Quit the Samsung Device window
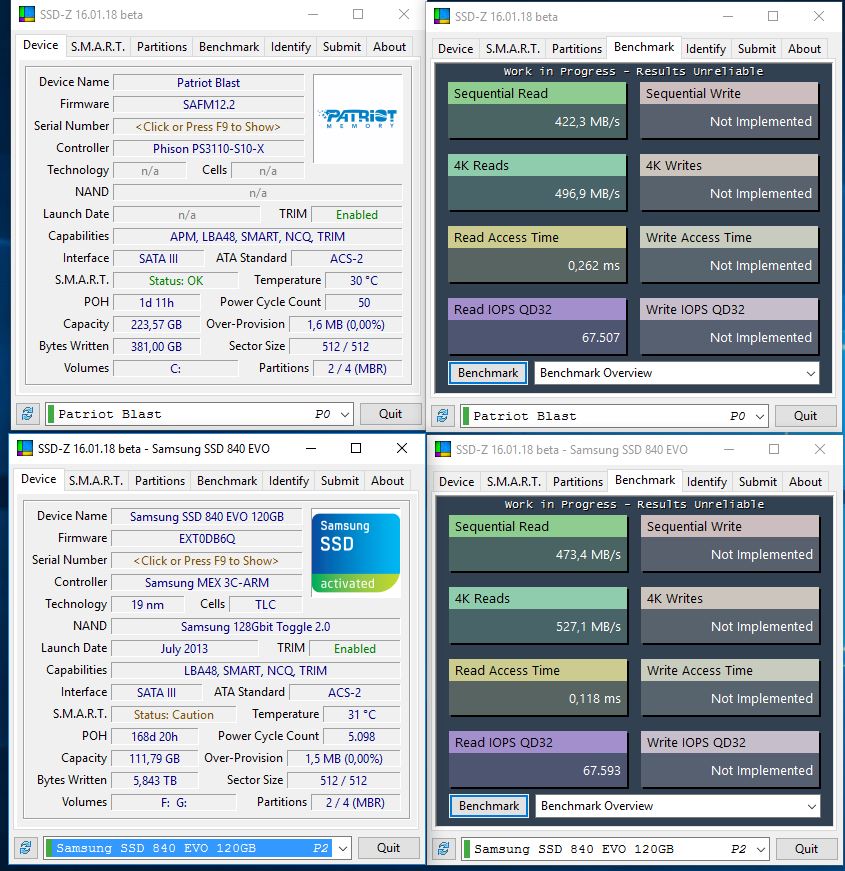The height and width of the screenshot is (871, 845). [388, 848]
